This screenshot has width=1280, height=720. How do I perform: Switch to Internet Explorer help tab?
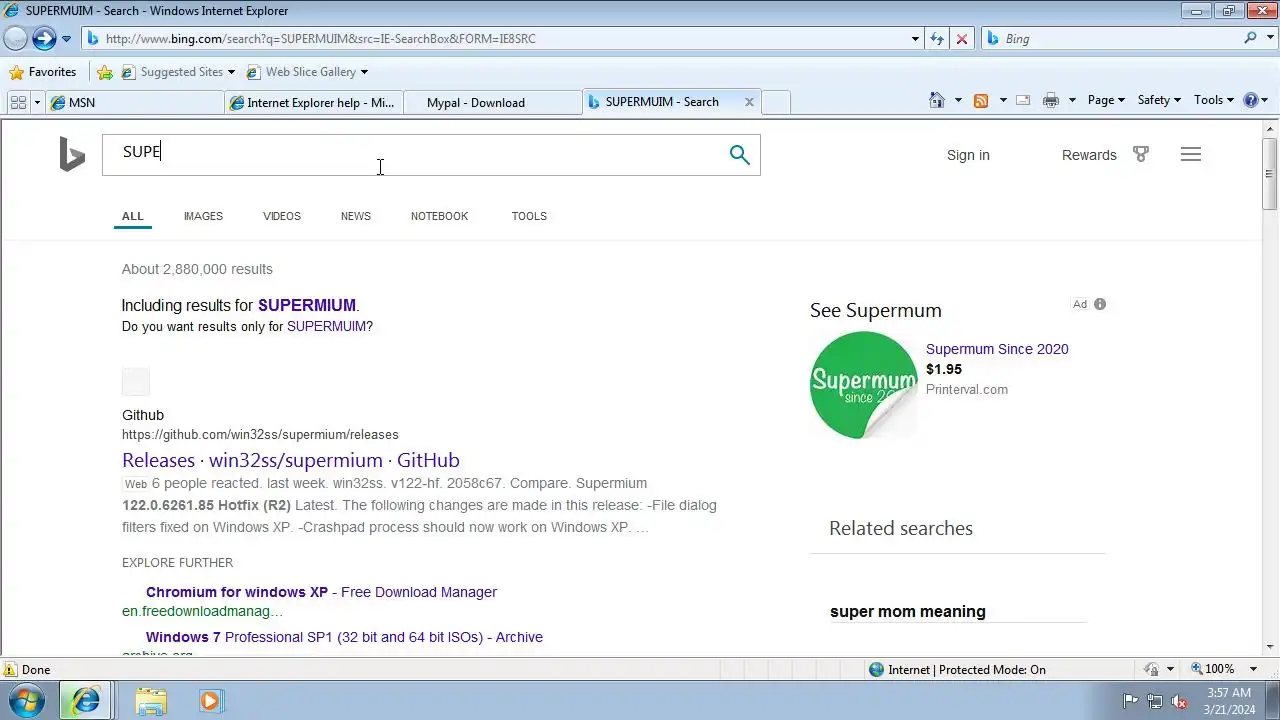pyautogui.click(x=313, y=102)
